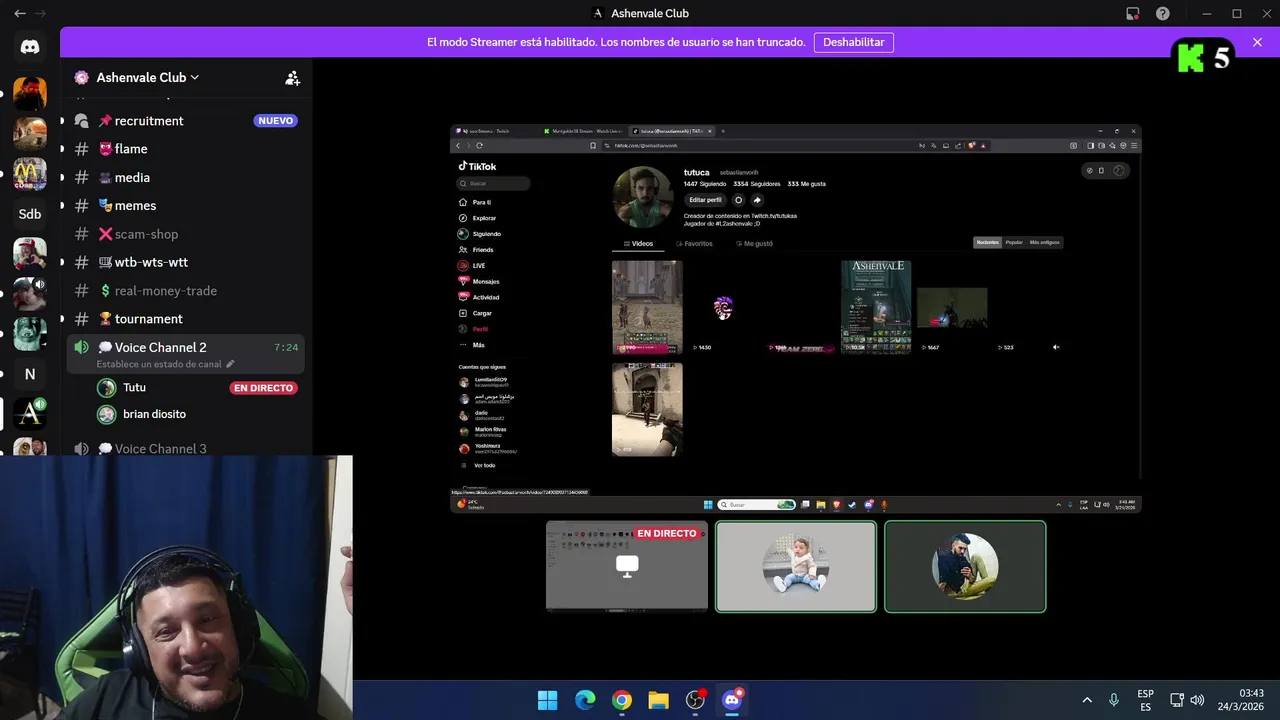Open the memes text channel

click(185, 205)
